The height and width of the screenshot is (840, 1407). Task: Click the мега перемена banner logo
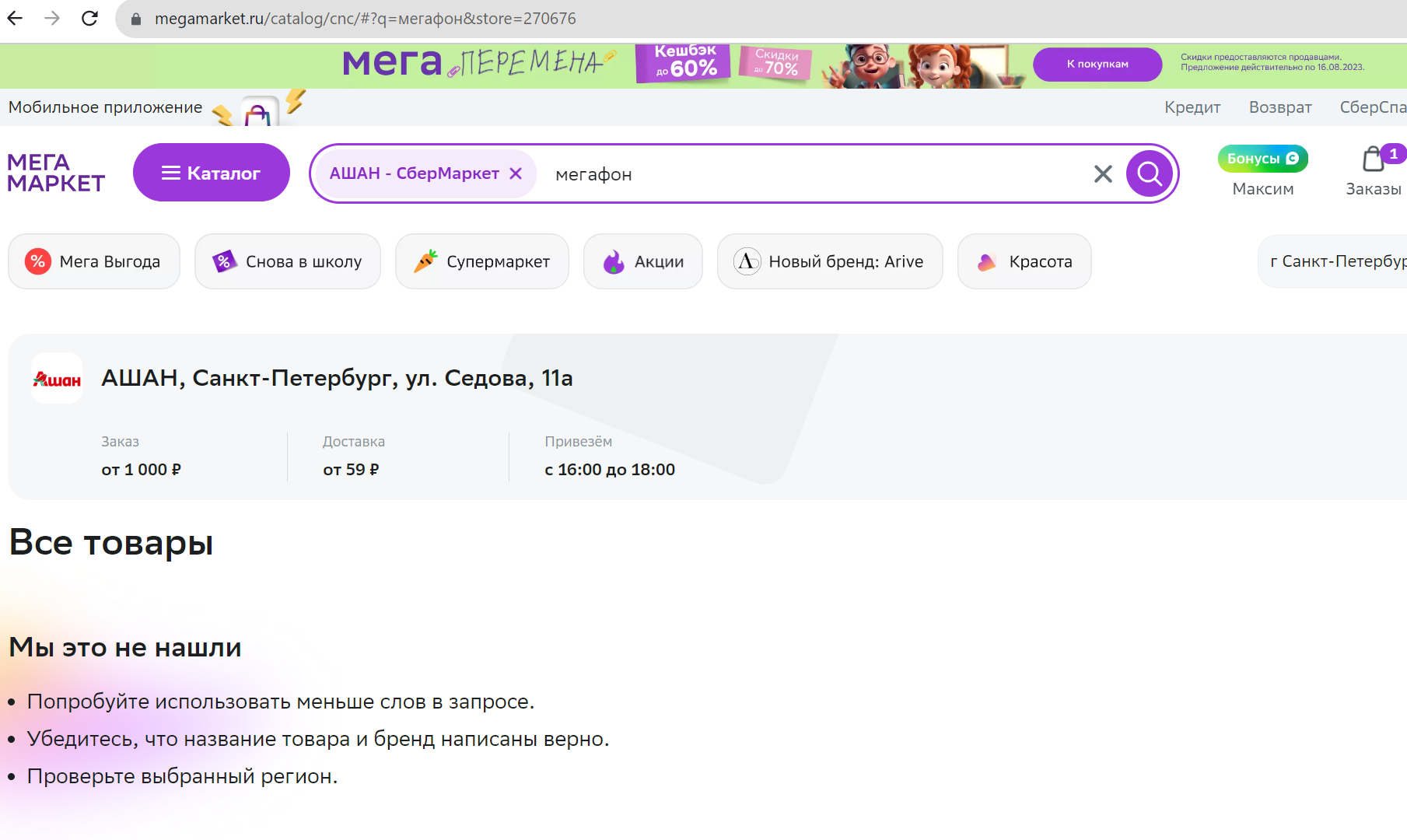[478, 62]
